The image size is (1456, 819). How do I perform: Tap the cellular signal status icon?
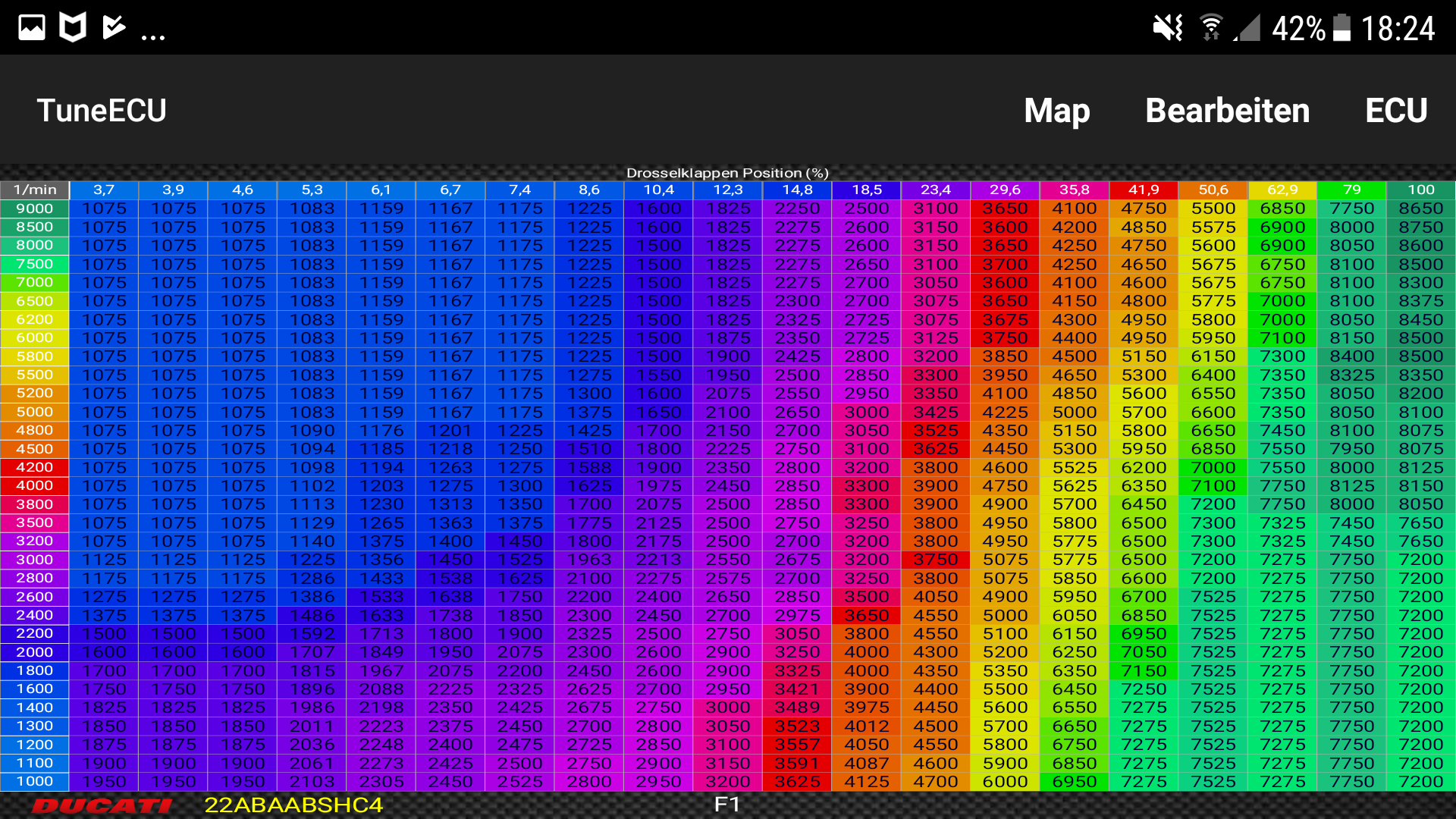pyautogui.click(x=1247, y=29)
